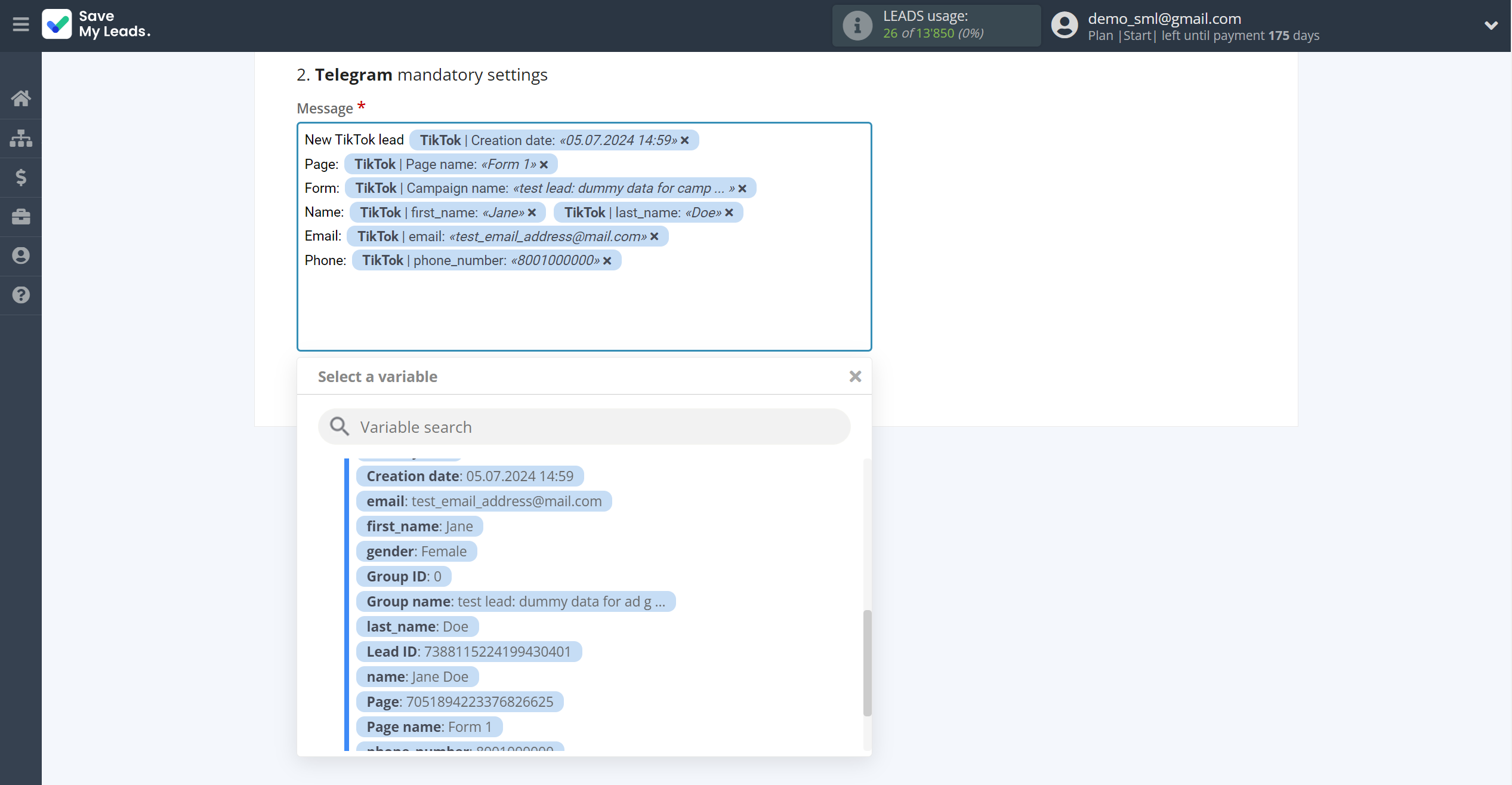The height and width of the screenshot is (785, 1512).
Task: Click the TikTok Campaign name tag
Action: click(550, 189)
